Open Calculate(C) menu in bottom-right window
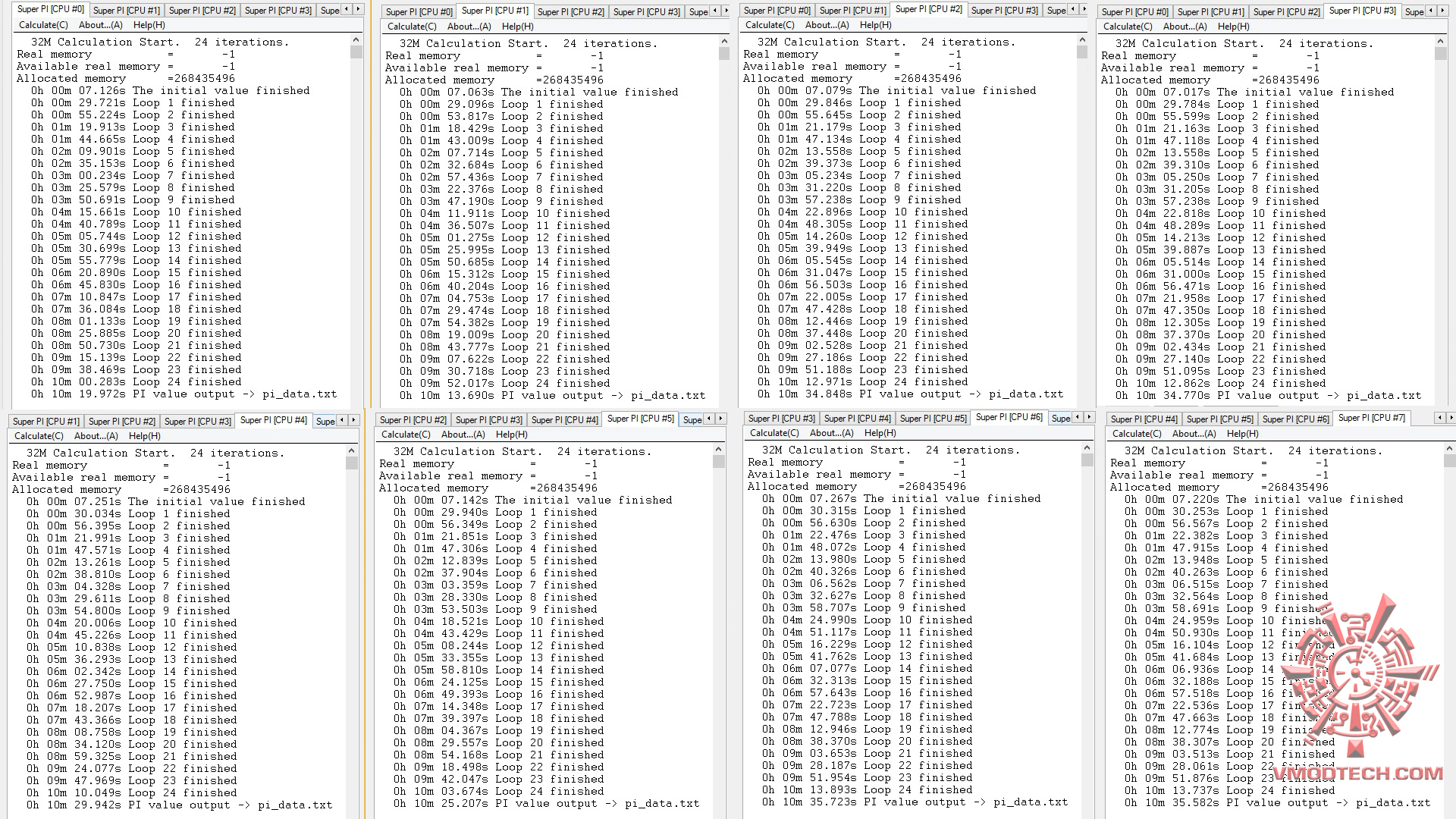 point(1136,434)
